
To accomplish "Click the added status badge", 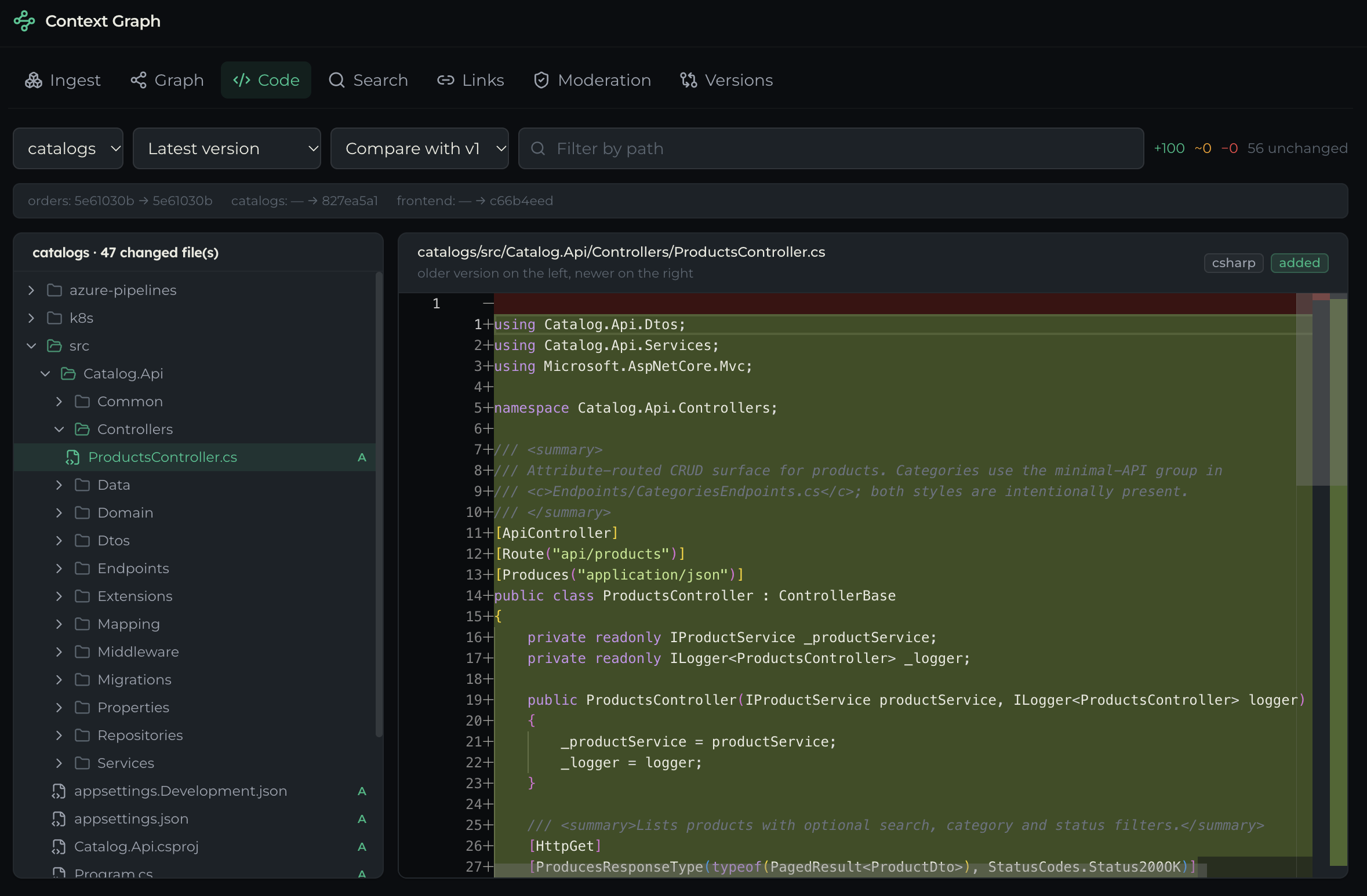I will point(1299,263).
